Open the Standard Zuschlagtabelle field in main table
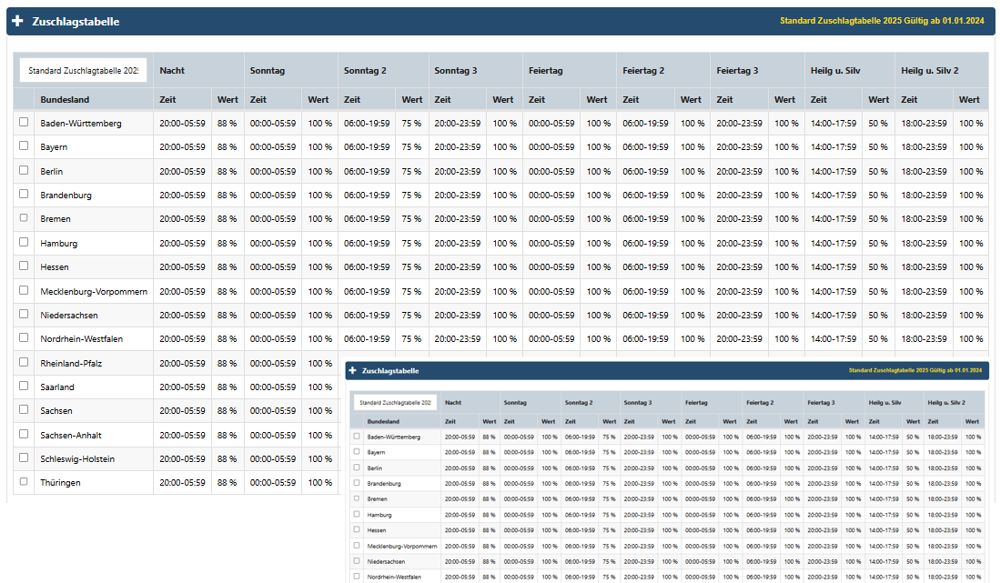1000x583 pixels. coord(83,71)
